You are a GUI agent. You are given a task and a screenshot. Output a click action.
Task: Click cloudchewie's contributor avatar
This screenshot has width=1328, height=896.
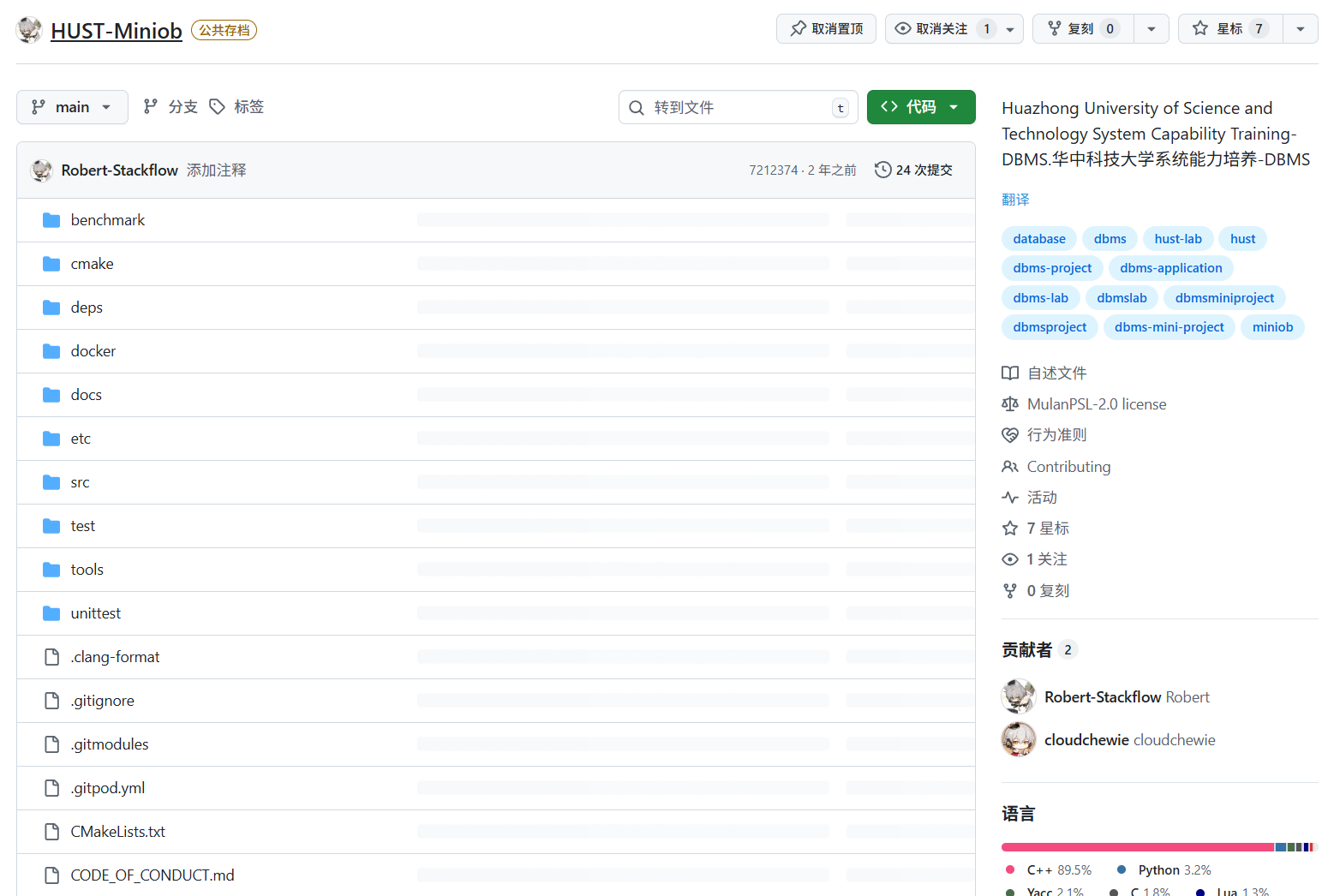click(1019, 740)
